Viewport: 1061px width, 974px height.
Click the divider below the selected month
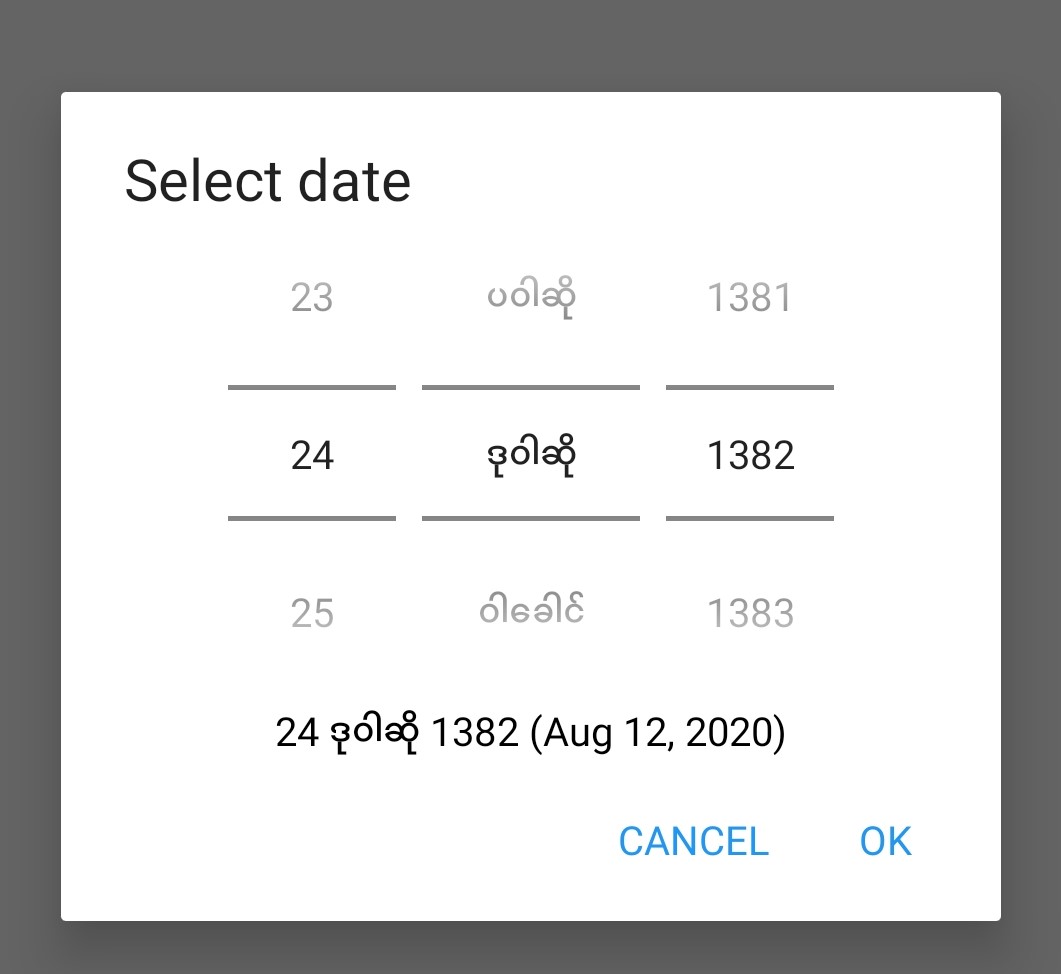coord(530,518)
